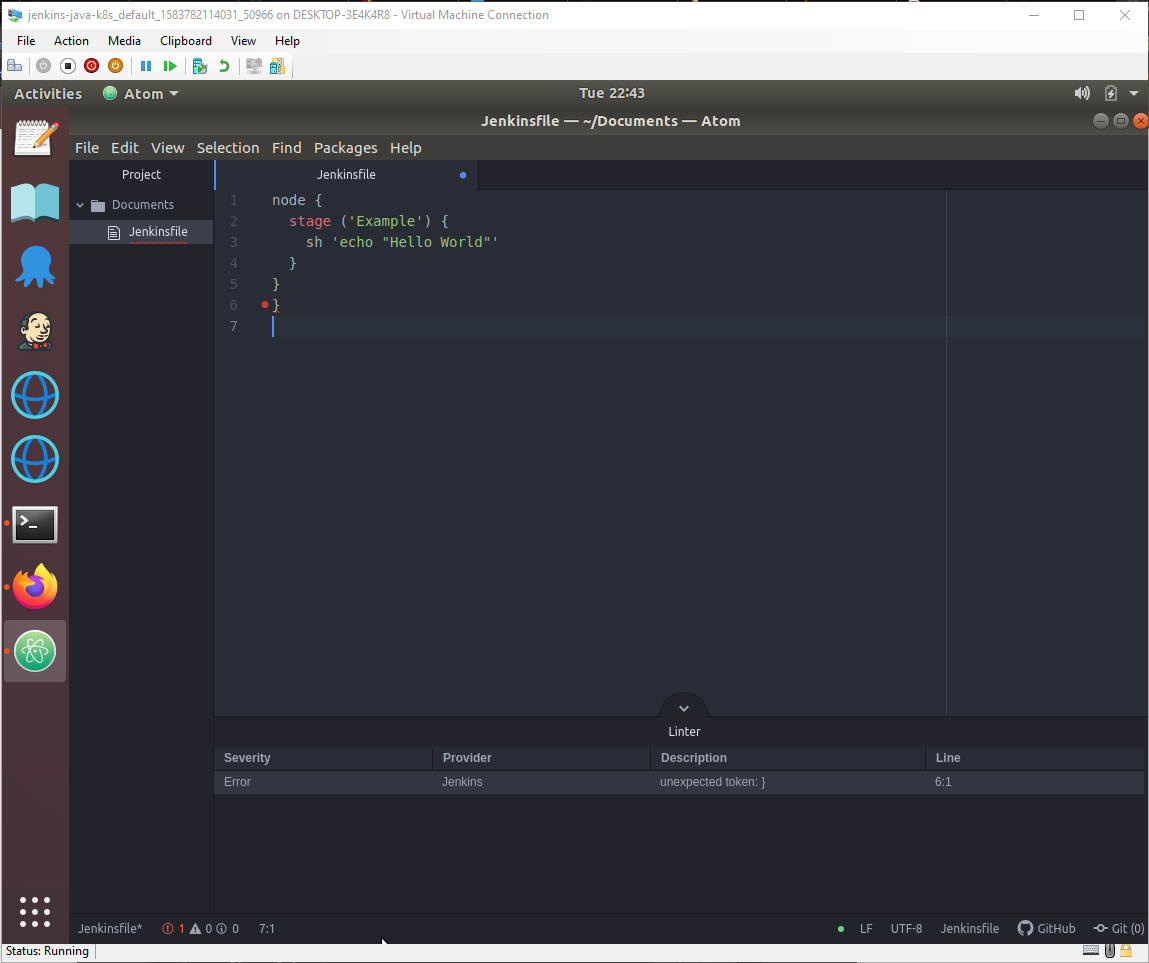Open the Packages menu
Screen dimensions: 1149x963
(x=345, y=148)
